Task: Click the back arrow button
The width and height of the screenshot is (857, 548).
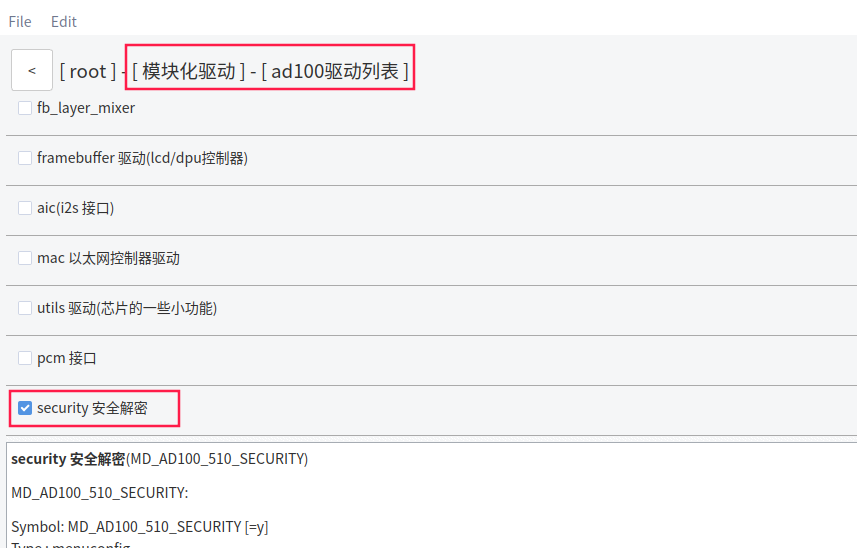Action: [x=32, y=70]
